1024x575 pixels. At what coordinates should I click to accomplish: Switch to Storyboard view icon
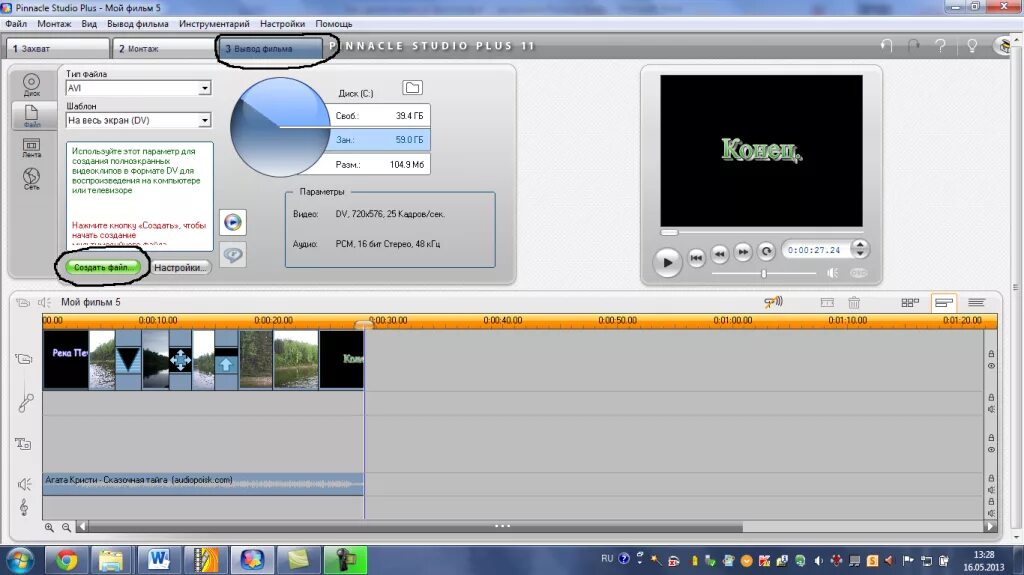[x=910, y=303]
